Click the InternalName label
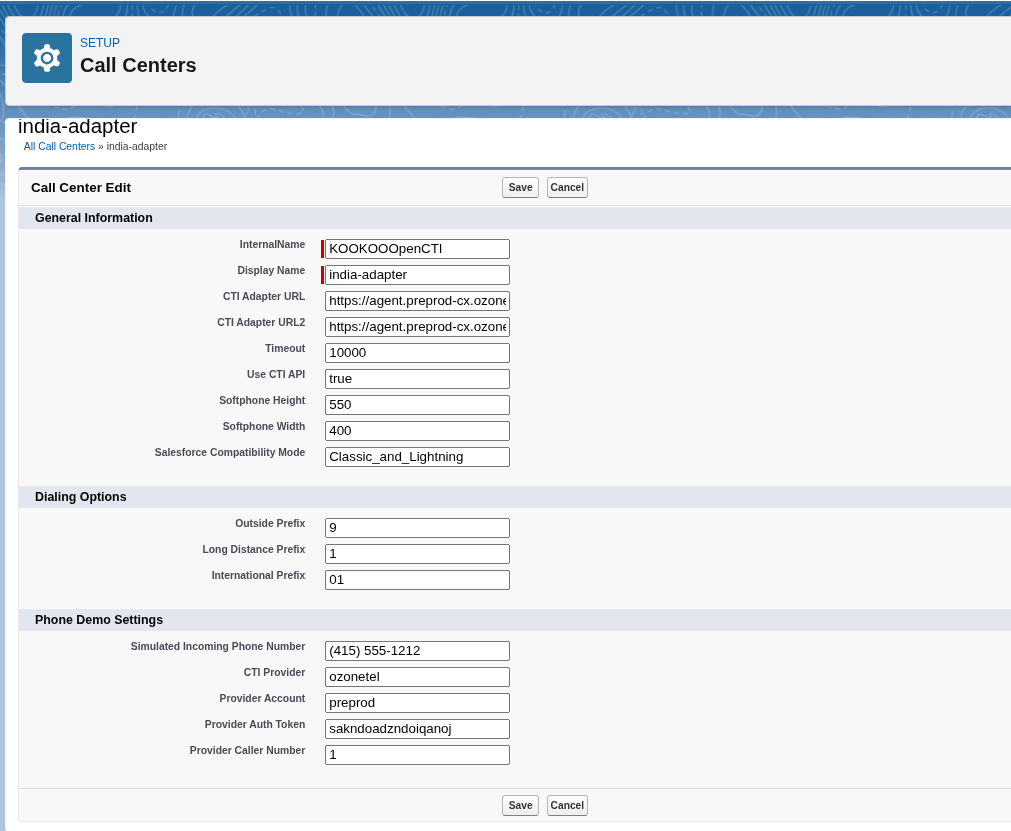The height and width of the screenshot is (831, 1011). point(272,244)
